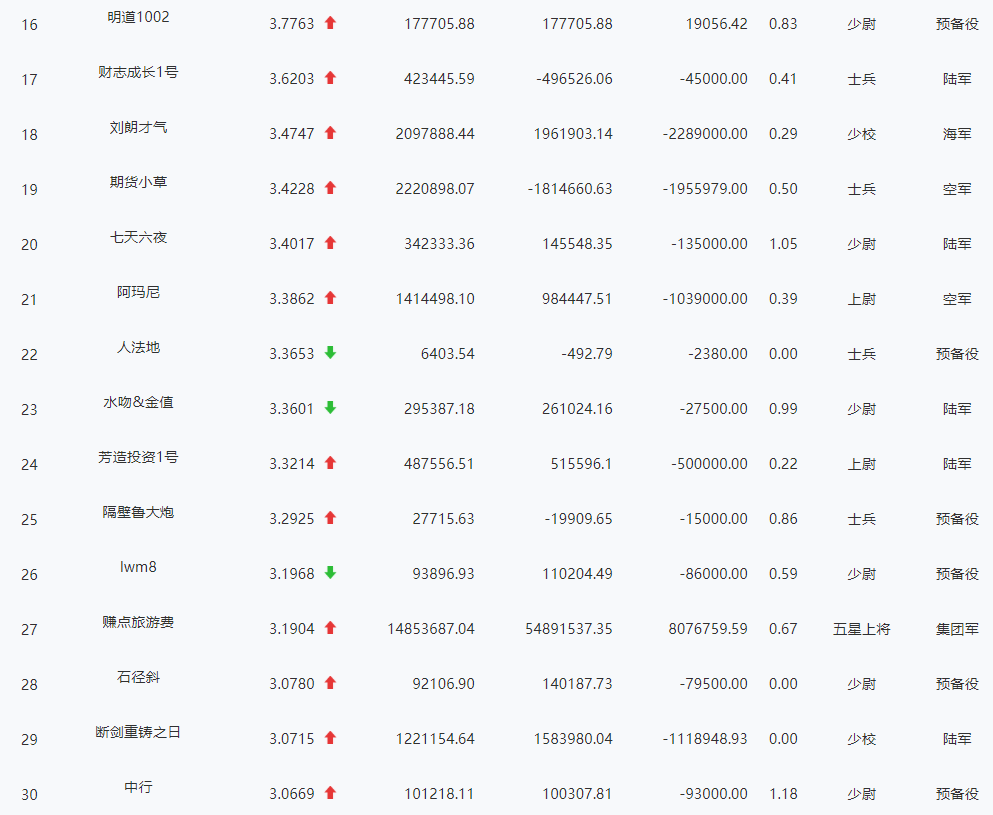Image resolution: width=993 pixels, height=815 pixels.
Task: Click the value 3.7763
Action: pos(292,24)
